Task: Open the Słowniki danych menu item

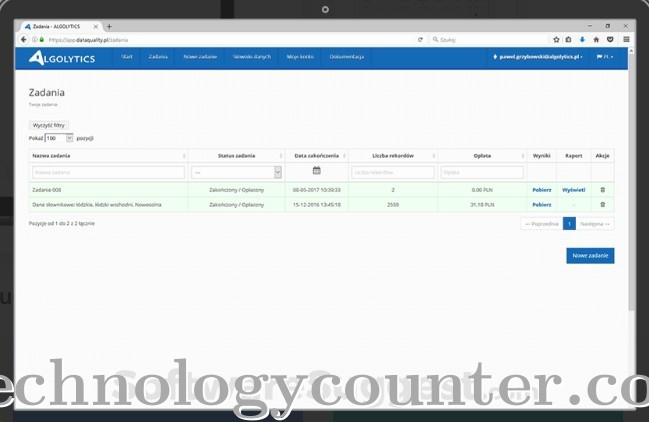Action: coord(251,58)
